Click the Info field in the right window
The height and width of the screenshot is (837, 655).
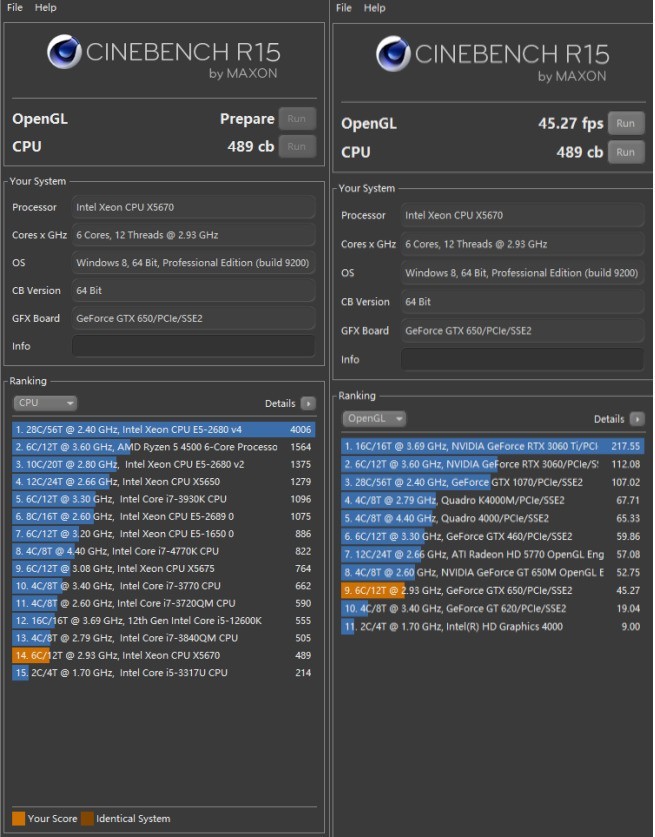[522, 359]
